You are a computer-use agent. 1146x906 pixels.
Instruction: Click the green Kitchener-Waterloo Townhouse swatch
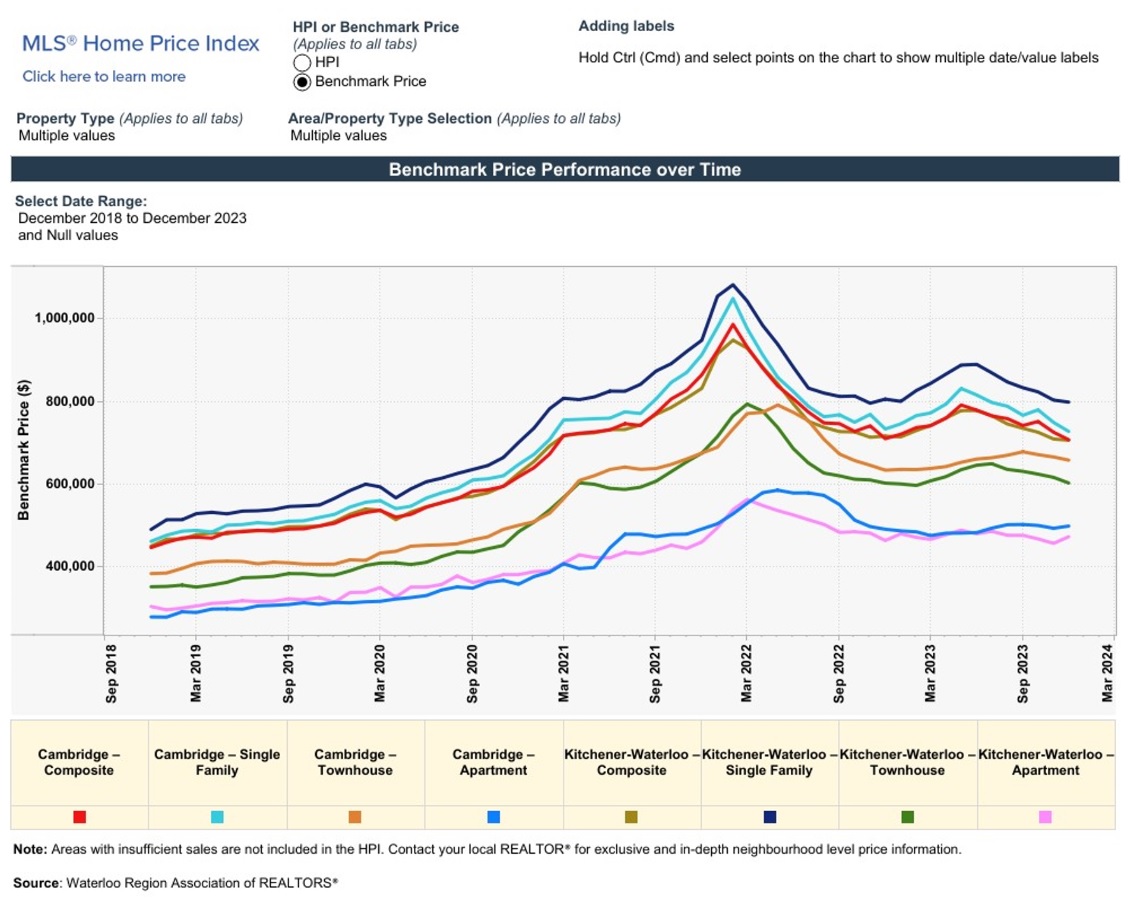tap(907, 817)
